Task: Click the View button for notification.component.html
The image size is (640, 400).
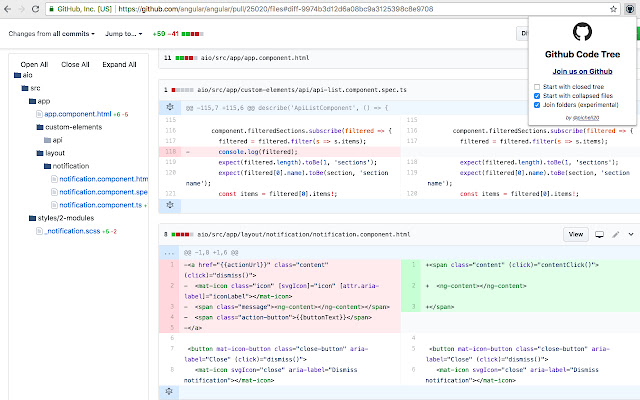Action: pyautogui.click(x=575, y=234)
